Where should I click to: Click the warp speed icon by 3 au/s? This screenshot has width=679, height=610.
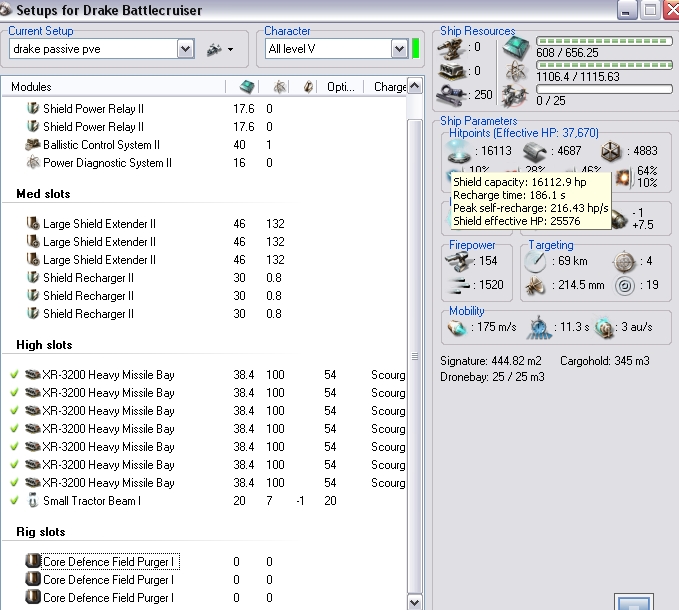pos(604,328)
